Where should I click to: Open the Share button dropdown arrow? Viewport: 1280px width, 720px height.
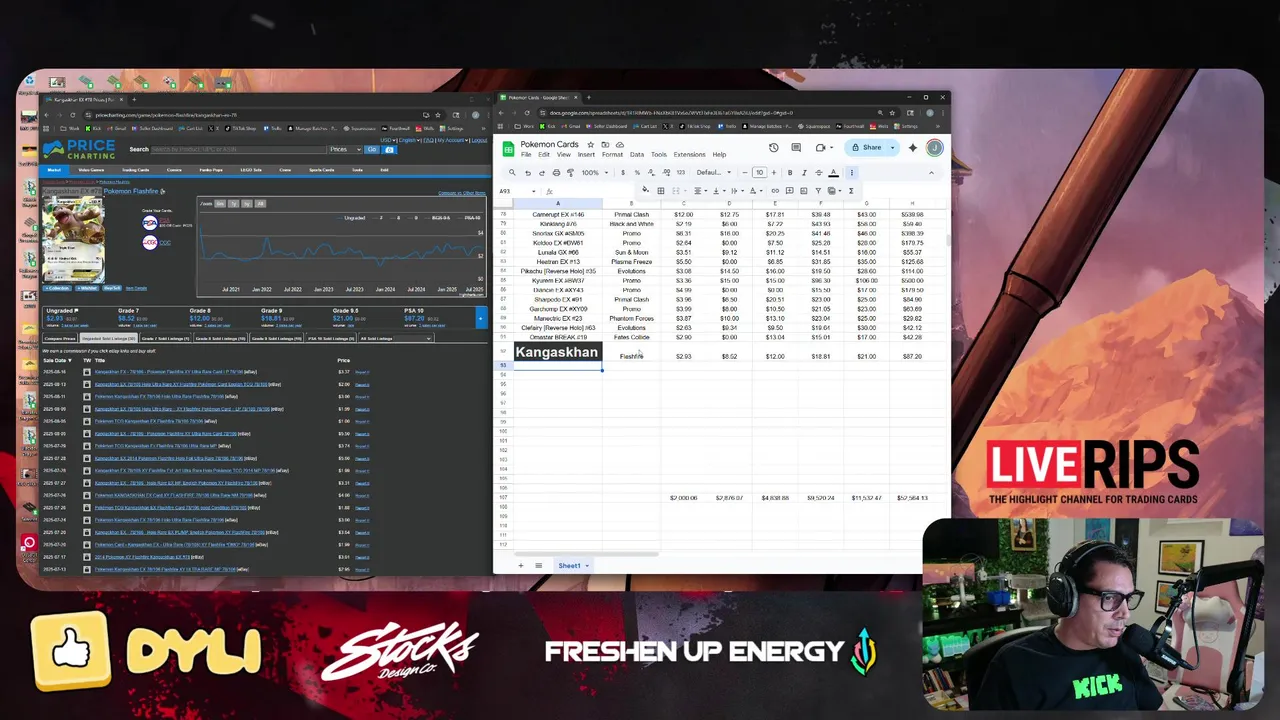893,147
